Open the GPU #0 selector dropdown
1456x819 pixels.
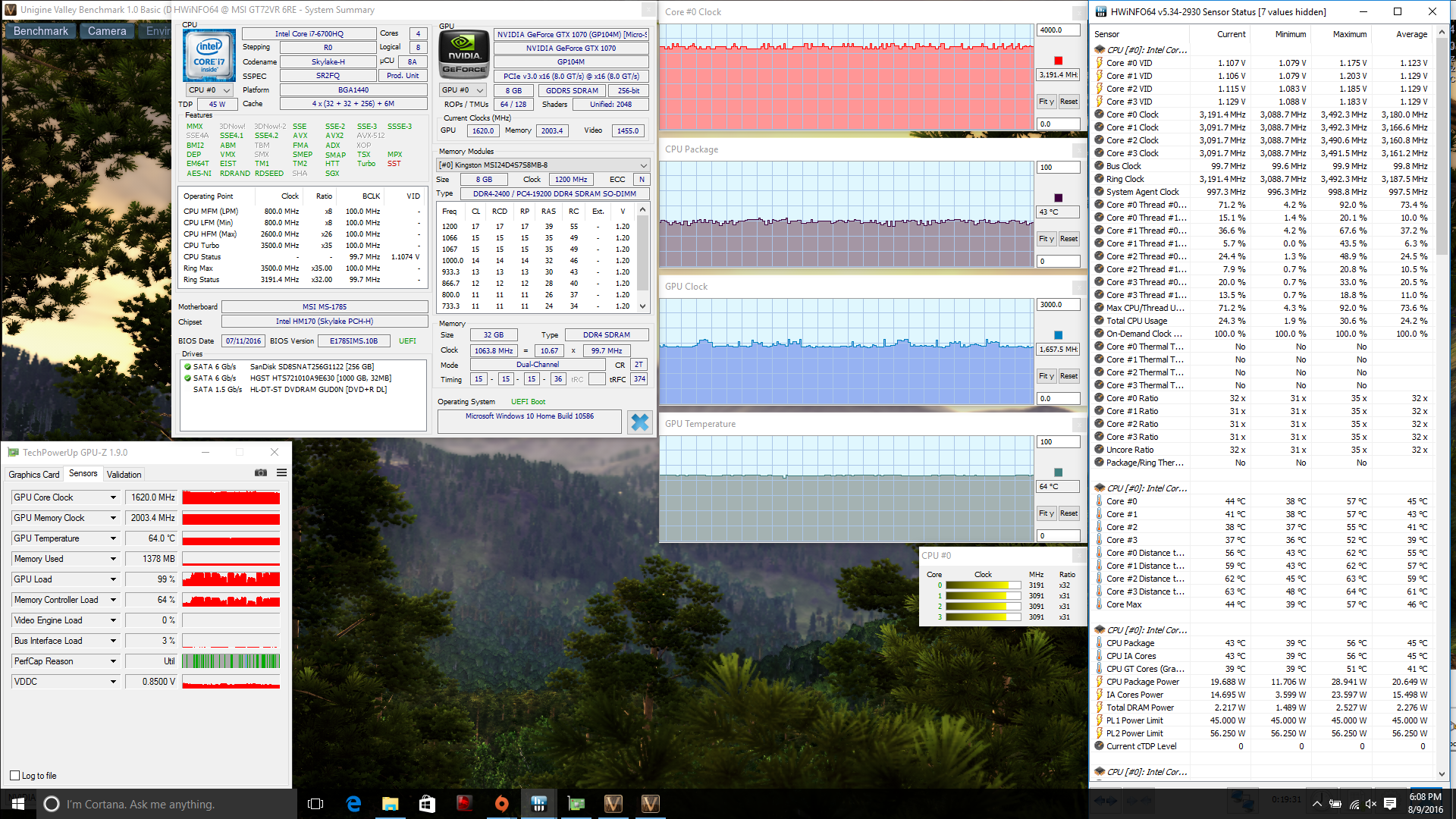463,90
